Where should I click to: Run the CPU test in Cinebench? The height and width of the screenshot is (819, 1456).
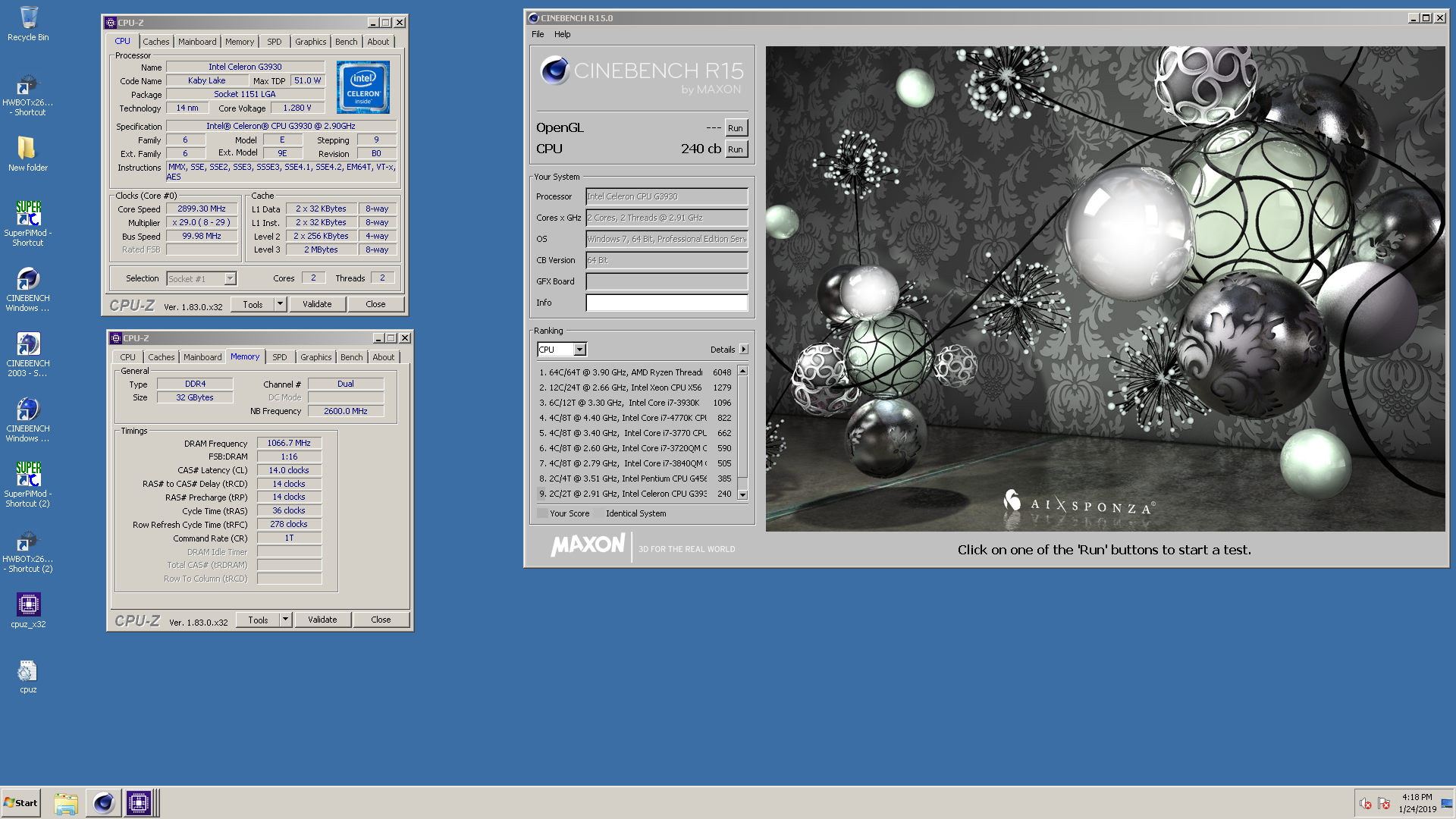736,149
